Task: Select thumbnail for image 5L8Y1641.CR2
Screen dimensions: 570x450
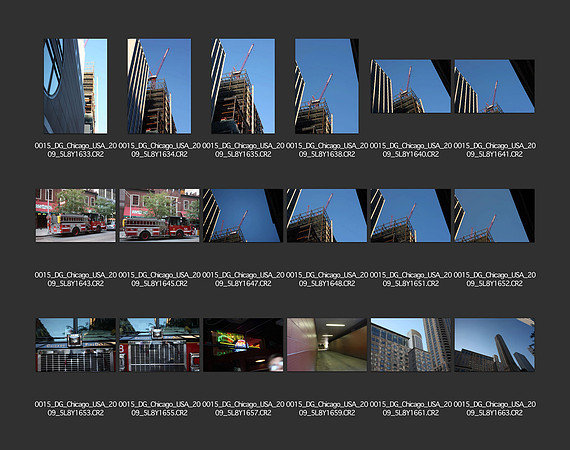Action: click(x=494, y=86)
